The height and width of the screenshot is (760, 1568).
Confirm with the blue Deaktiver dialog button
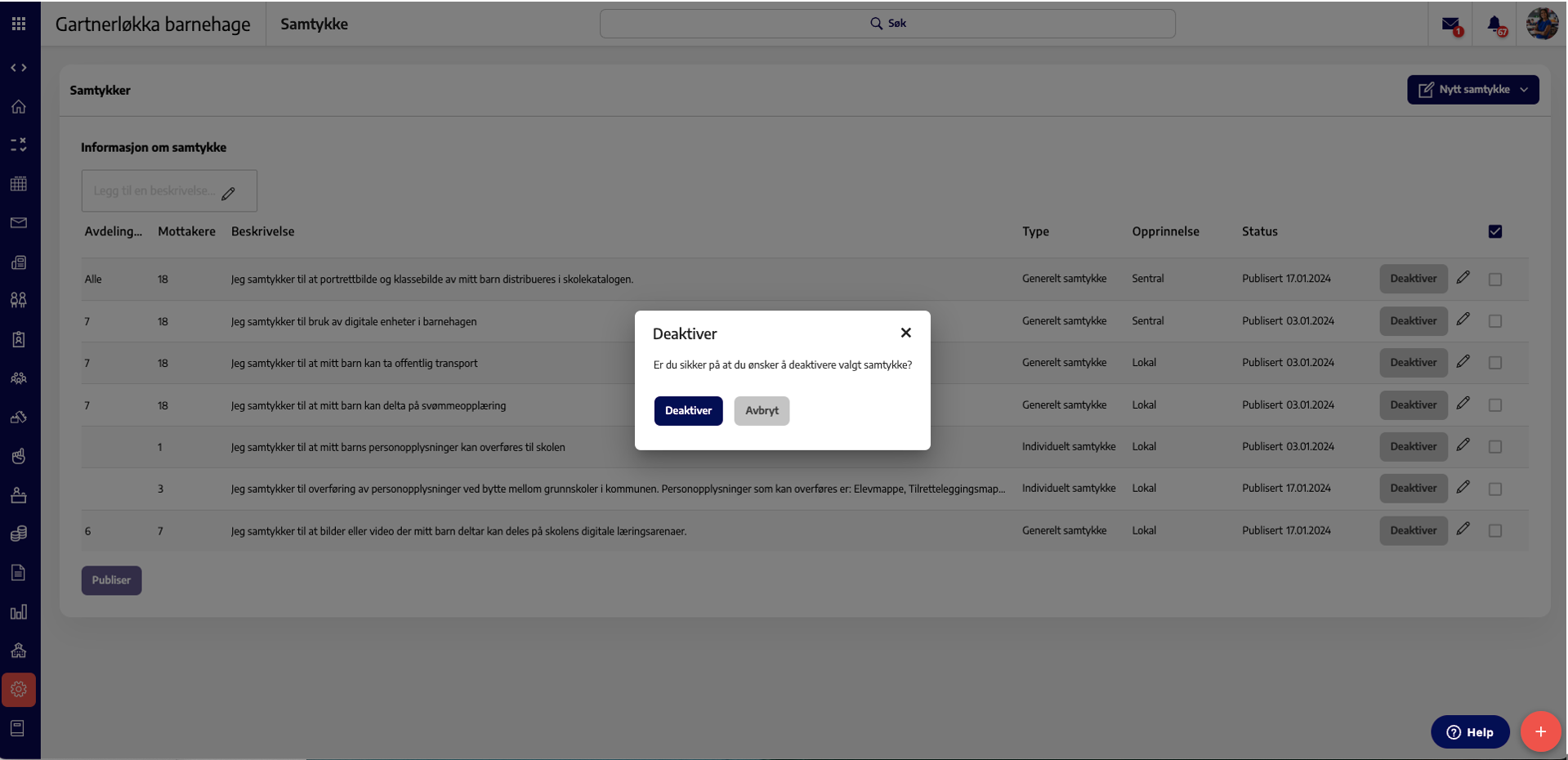point(688,411)
